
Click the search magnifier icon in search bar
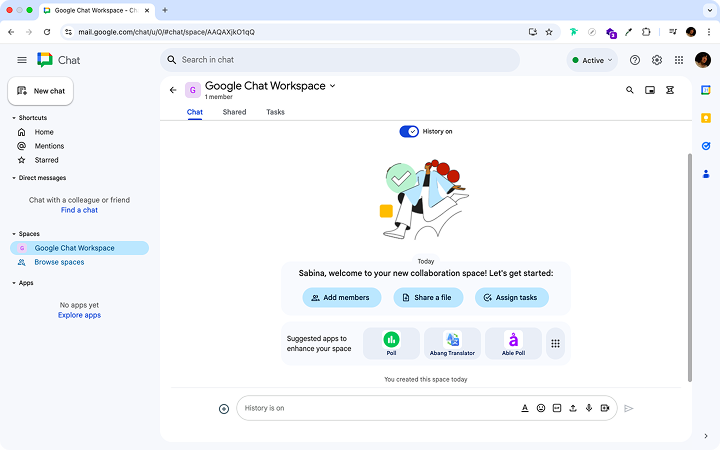172,60
